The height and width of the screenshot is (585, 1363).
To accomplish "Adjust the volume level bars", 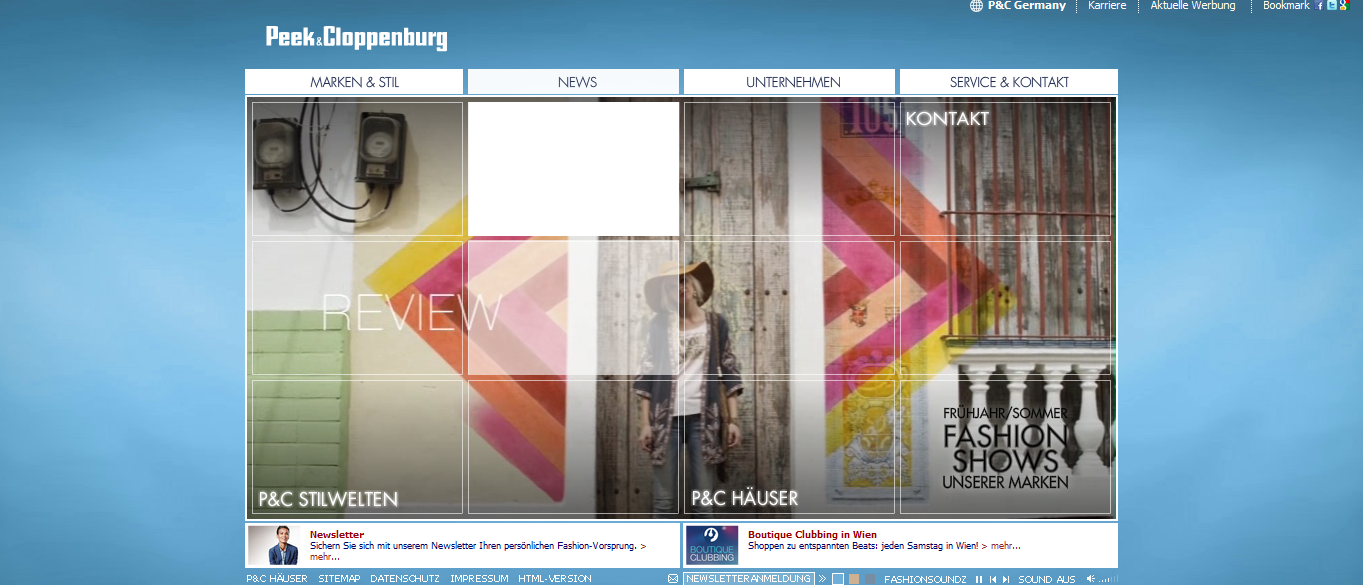I will click(1104, 579).
